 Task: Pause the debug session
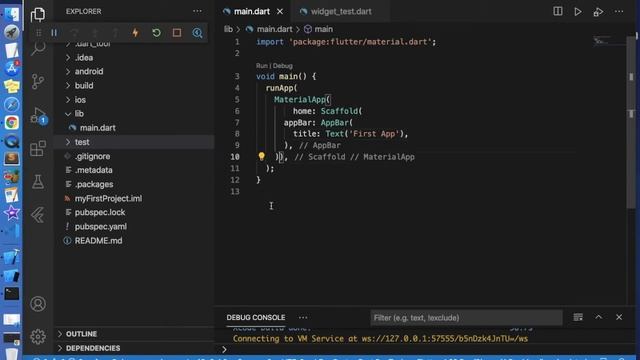tap(54, 33)
